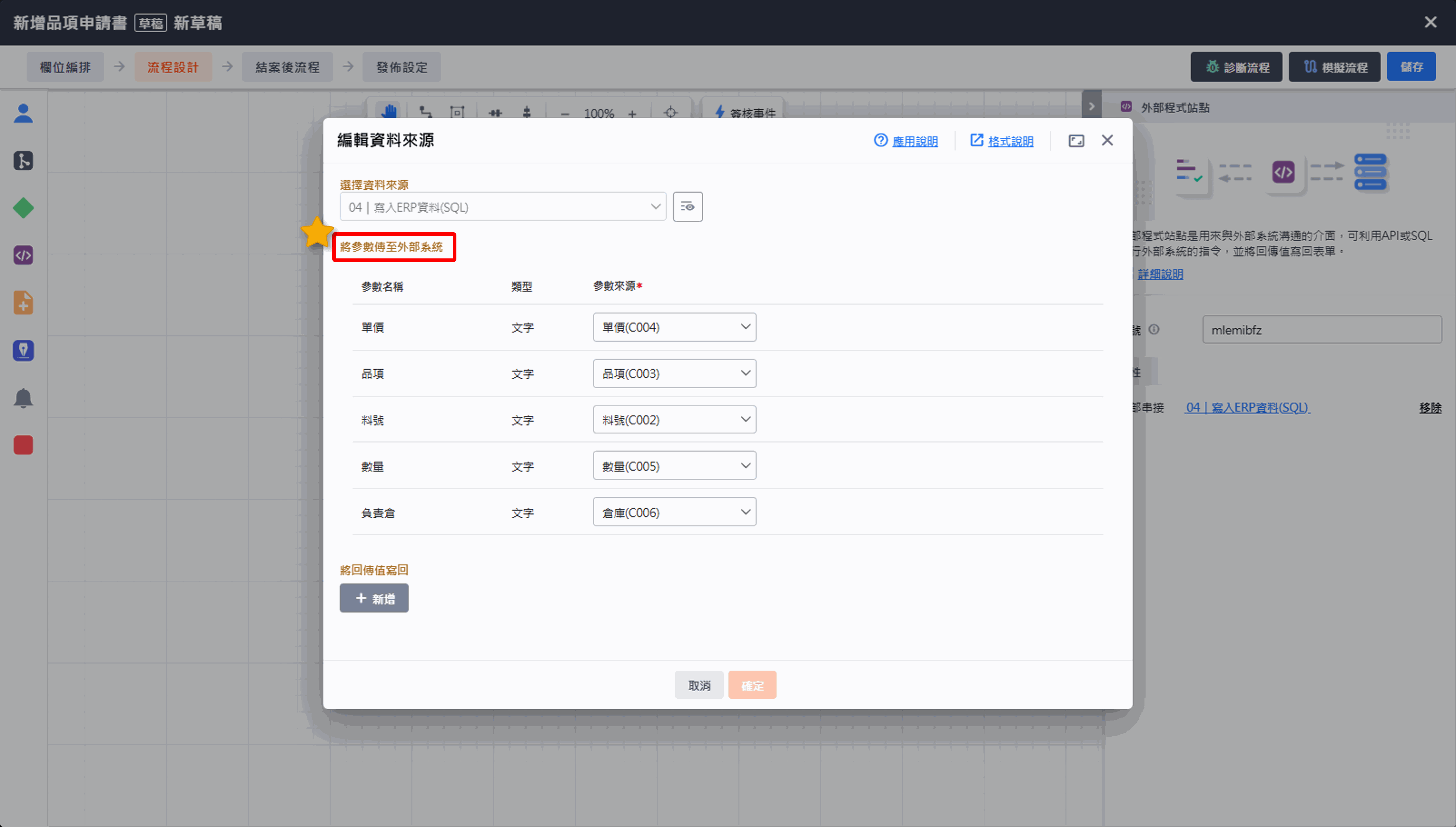Select the red stop end node icon
This screenshot has height=827, width=1456.
(x=23, y=445)
